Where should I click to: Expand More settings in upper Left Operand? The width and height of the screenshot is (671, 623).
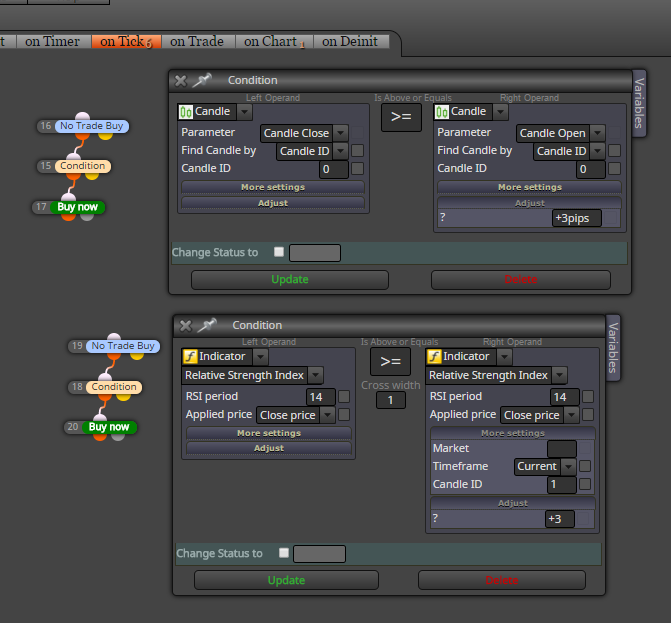tap(273, 187)
